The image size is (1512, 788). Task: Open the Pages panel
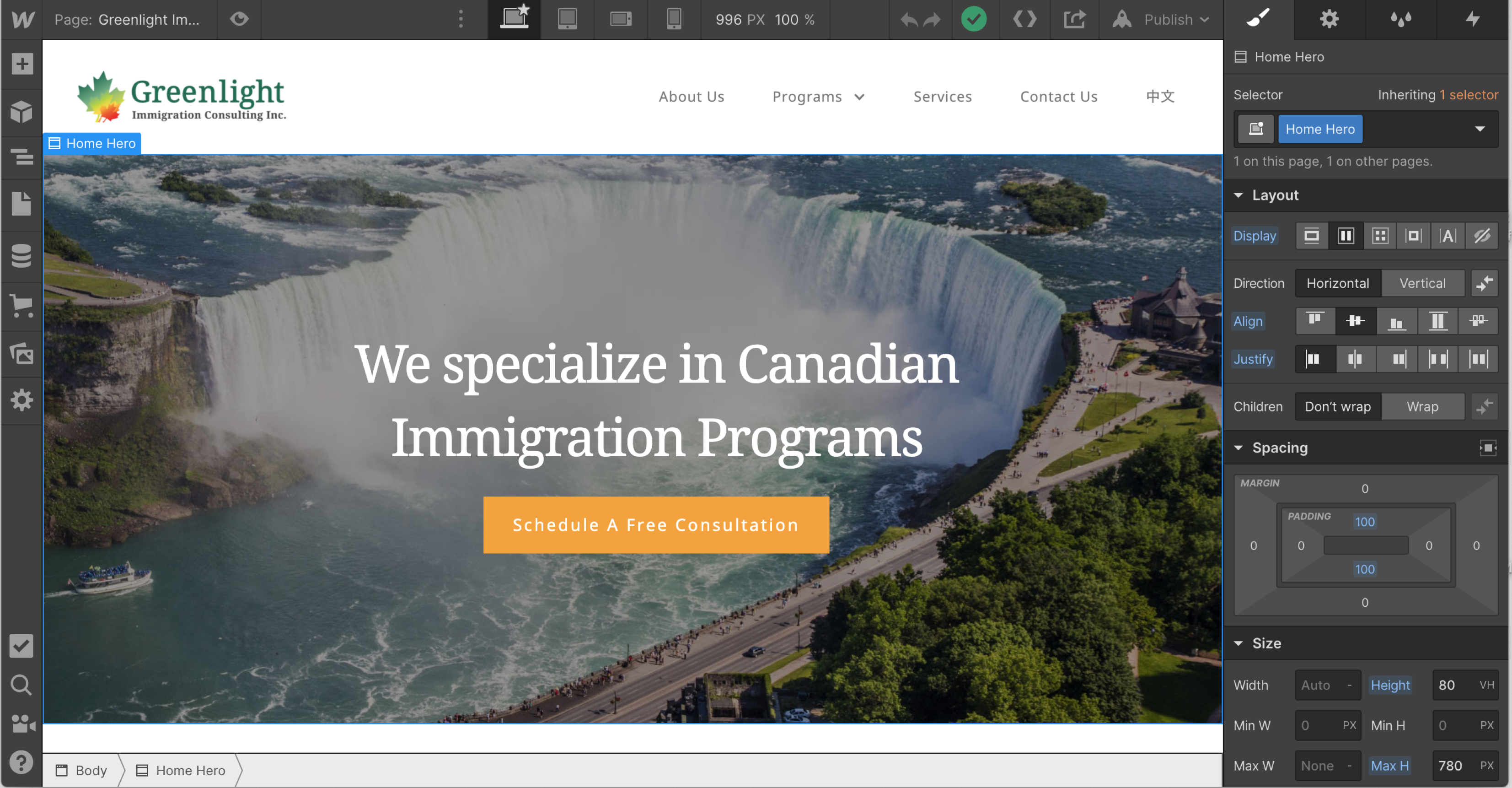click(21, 204)
